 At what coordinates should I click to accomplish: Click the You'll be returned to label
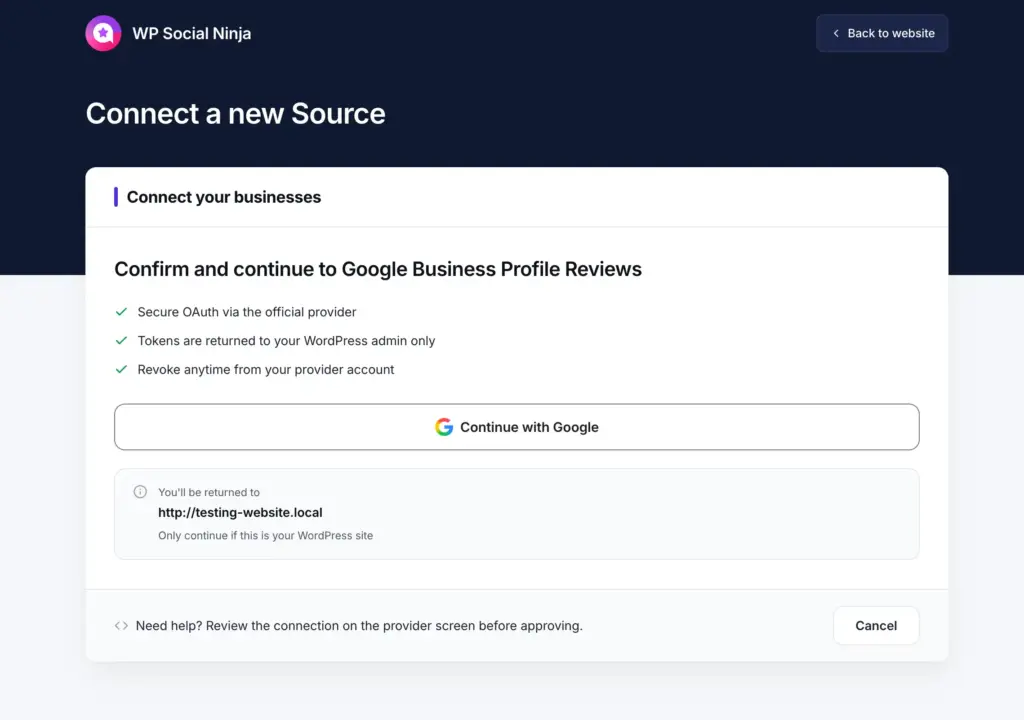pyautogui.click(x=209, y=492)
